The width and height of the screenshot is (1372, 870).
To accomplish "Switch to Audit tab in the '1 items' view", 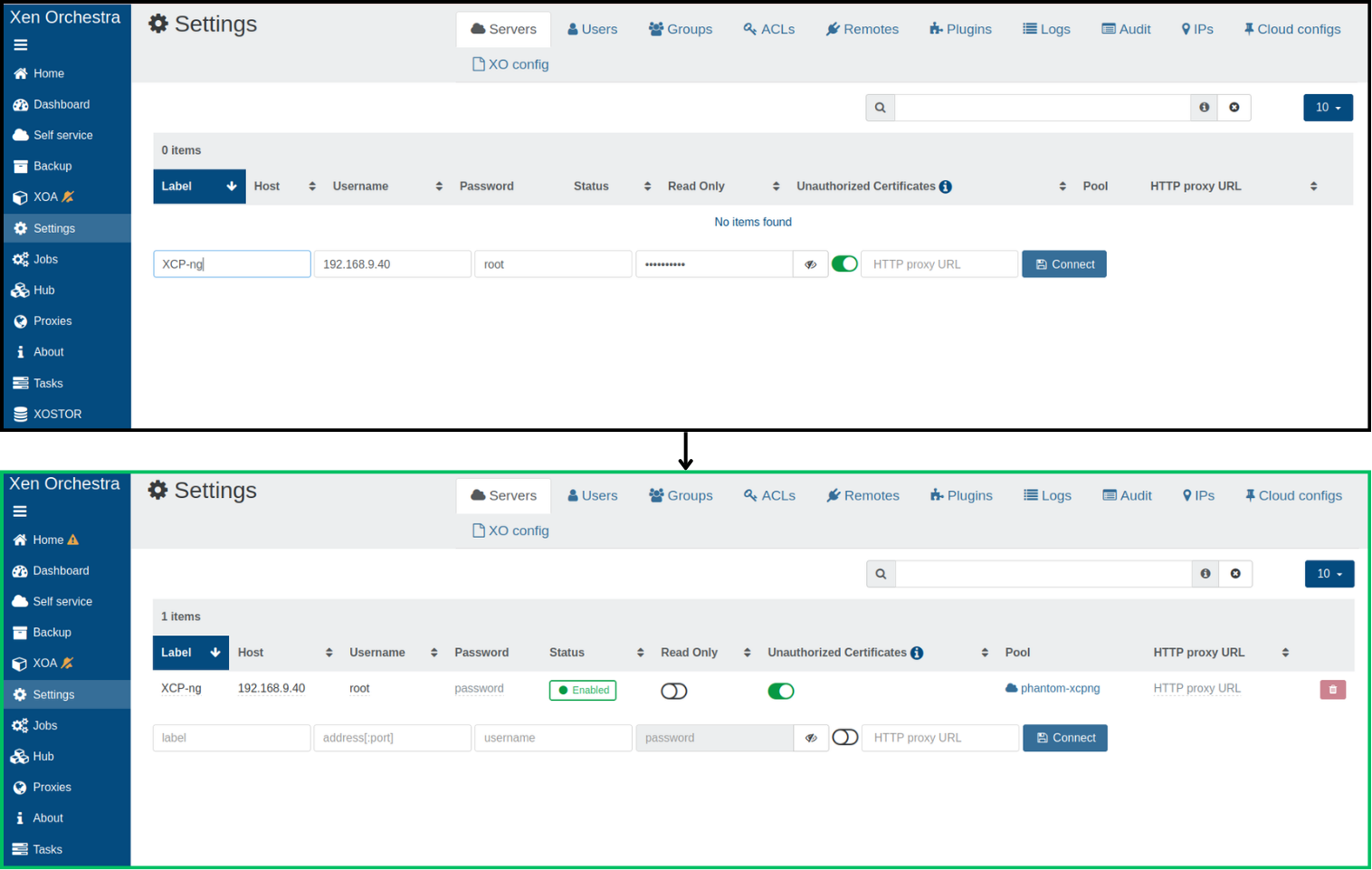I will pyautogui.click(x=1127, y=496).
